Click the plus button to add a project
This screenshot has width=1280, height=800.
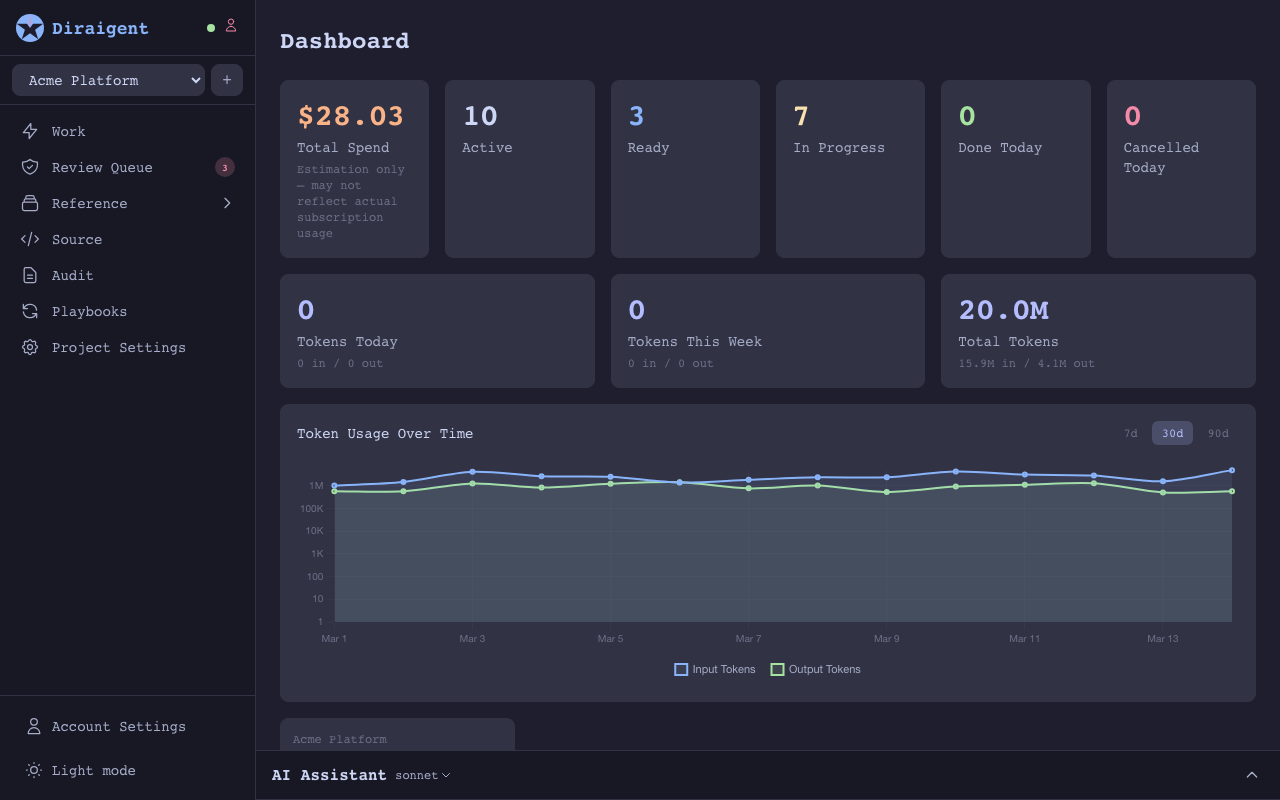(227, 80)
